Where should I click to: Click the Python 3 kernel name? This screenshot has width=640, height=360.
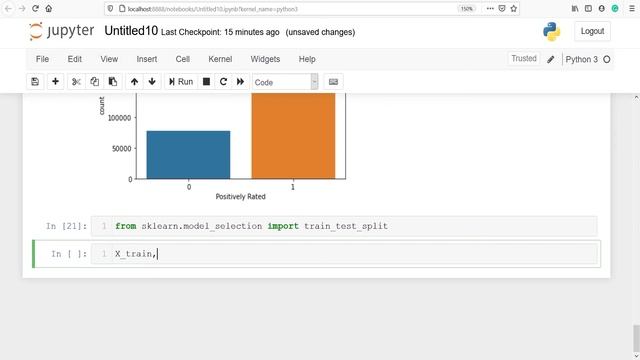click(x=581, y=60)
